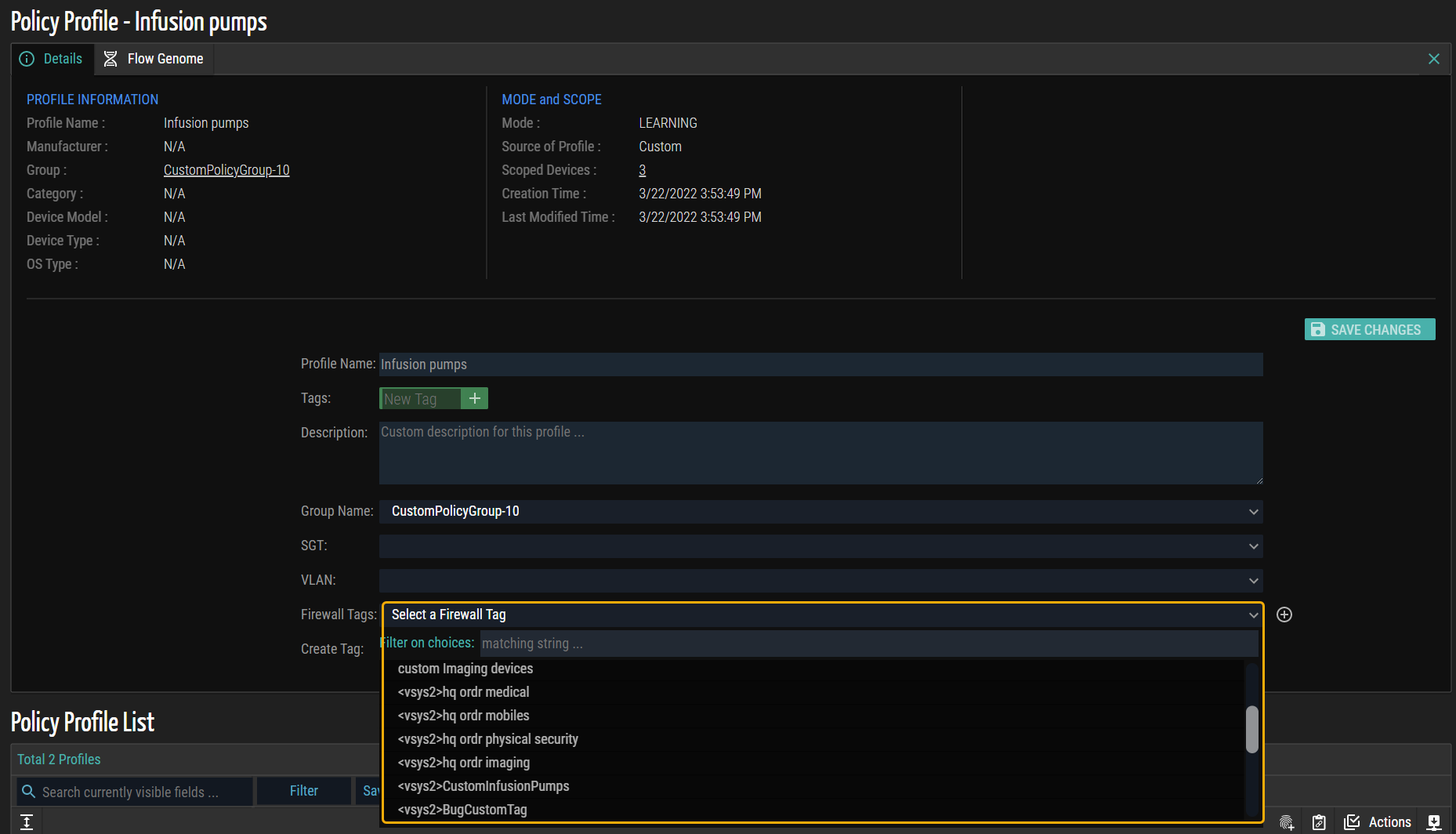This screenshot has height=834, width=1456.
Task: Switch to the Flow Genome tab
Action: 154,59
